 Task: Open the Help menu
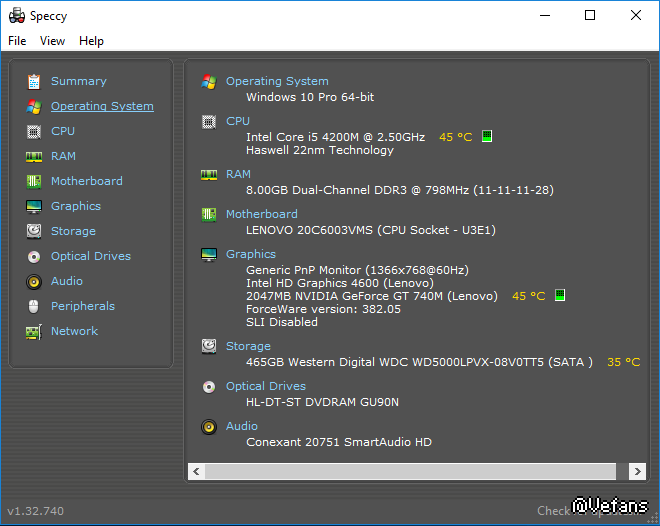[x=91, y=41]
